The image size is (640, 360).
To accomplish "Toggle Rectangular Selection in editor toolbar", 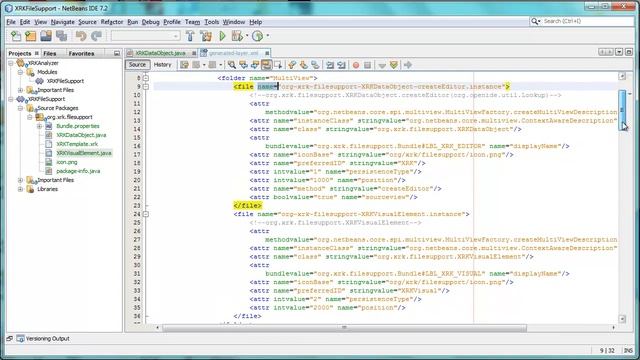I will tap(278, 65).
